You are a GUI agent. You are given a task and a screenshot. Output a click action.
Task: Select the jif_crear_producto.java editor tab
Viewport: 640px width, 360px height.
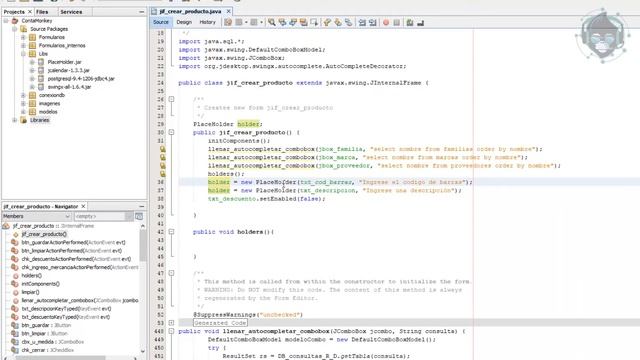(x=190, y=11)
